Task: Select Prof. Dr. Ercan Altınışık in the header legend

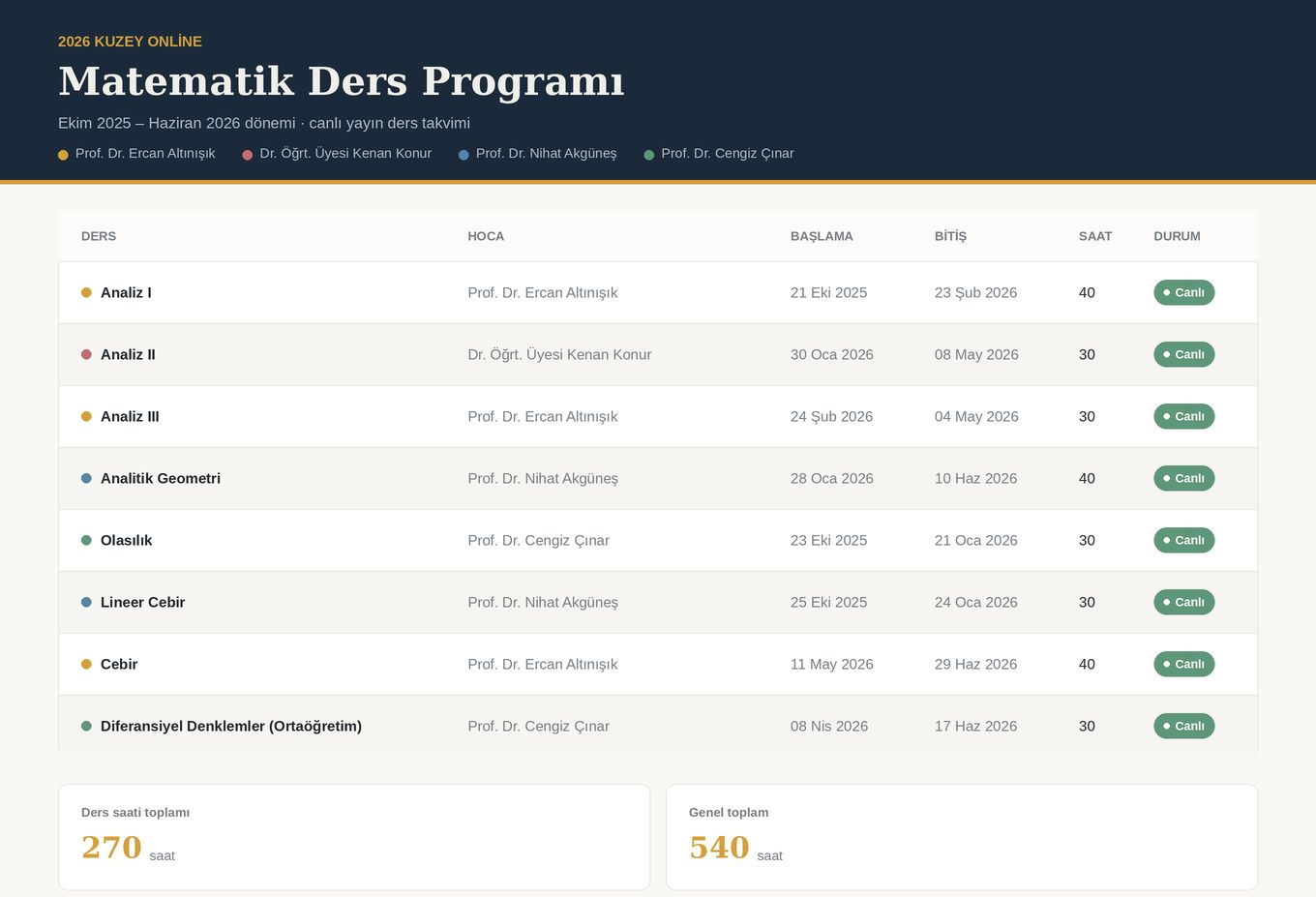Action: tap(145, 153)
